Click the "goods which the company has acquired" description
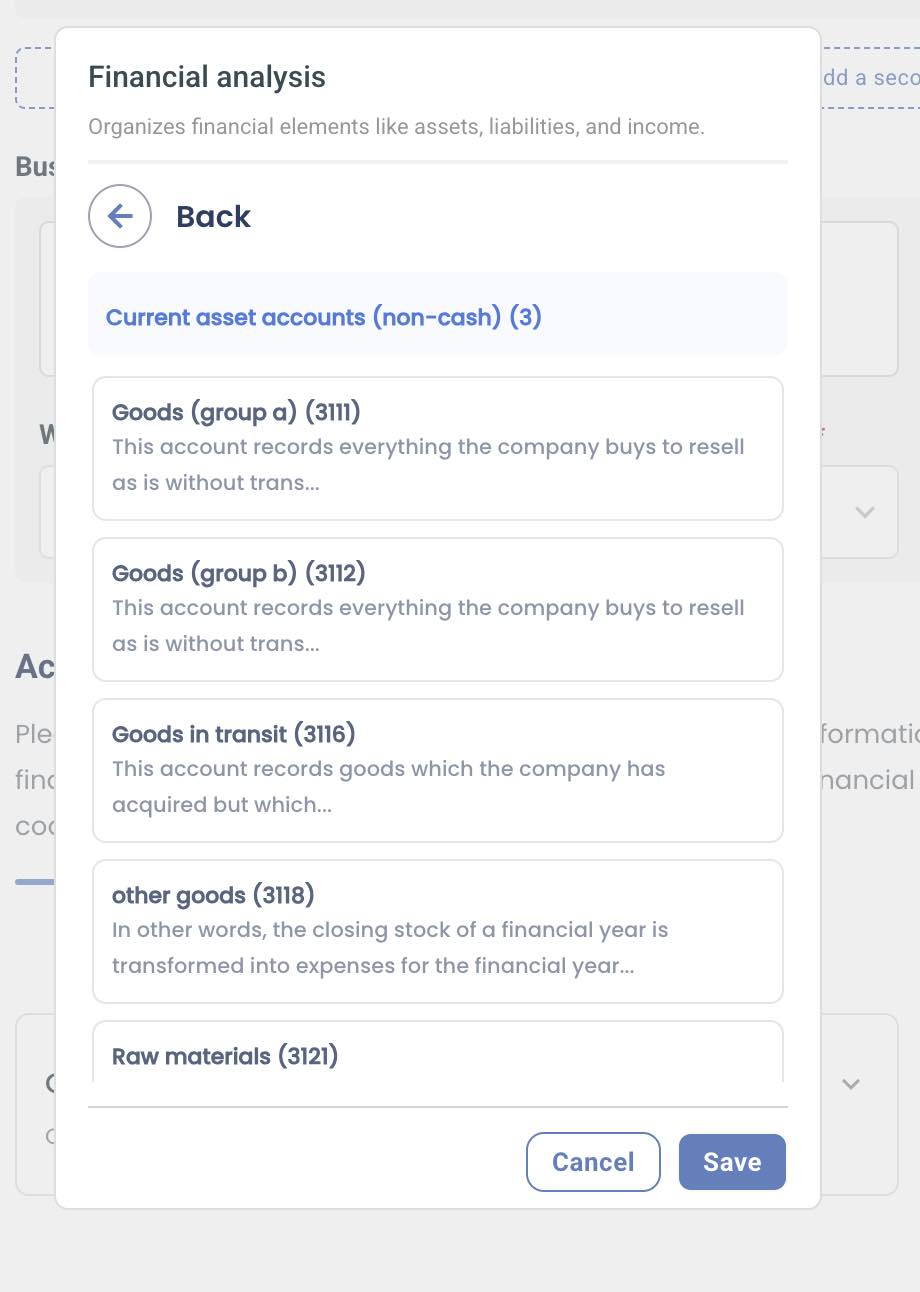Viewport: 920px width, 1292px height. pos(388,787)
